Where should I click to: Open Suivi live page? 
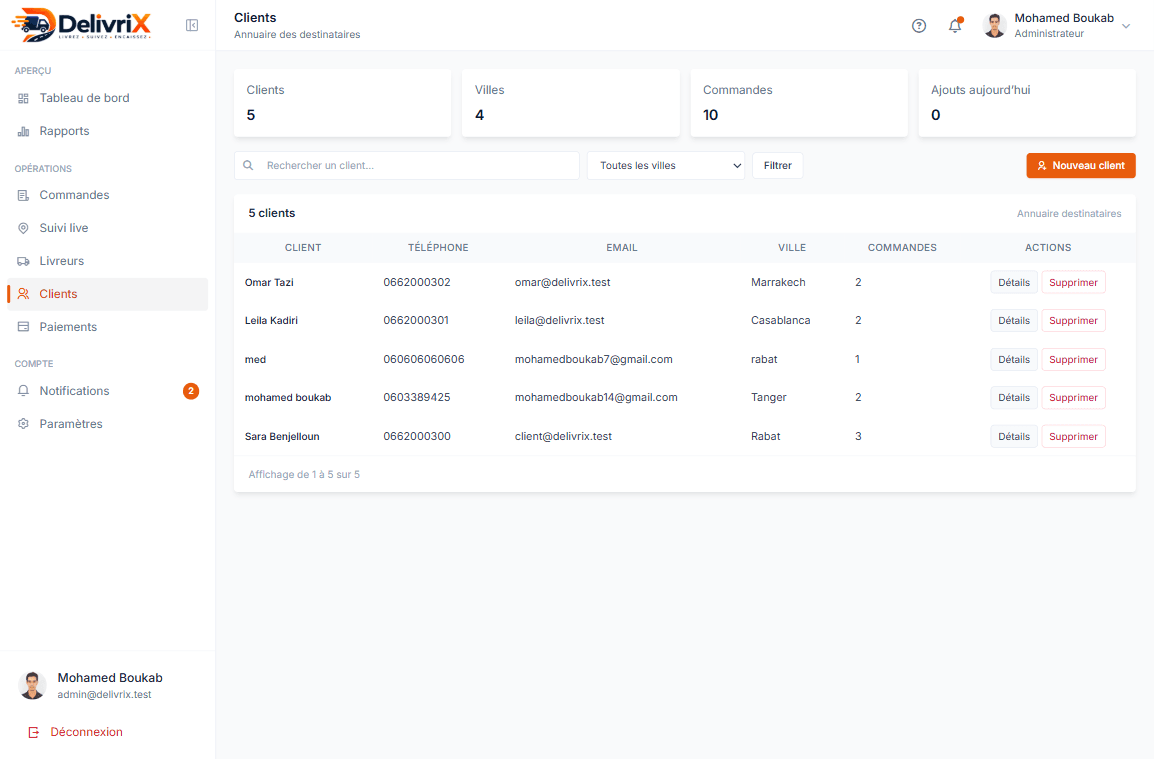107,228
